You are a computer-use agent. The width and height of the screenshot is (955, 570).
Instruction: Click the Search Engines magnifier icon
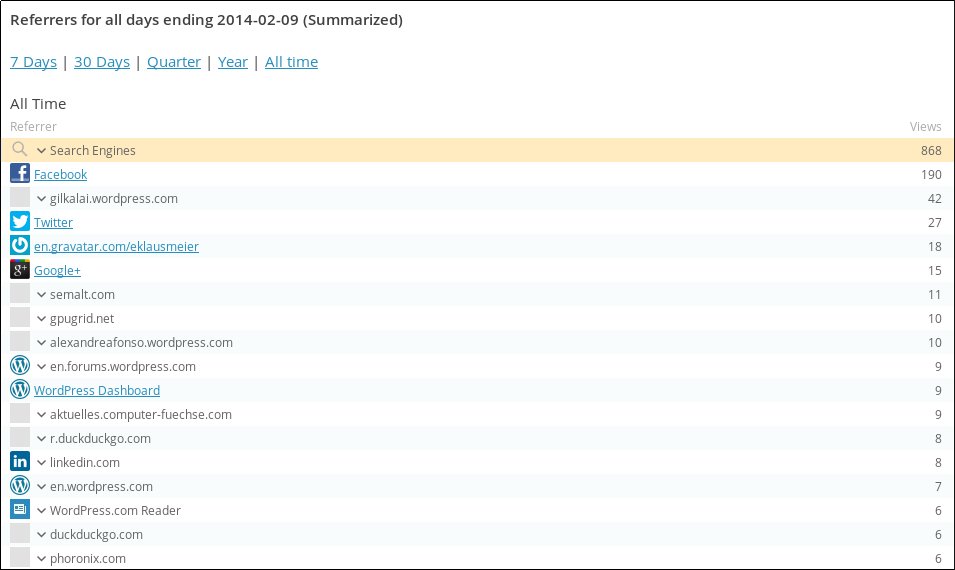point(20,150)
